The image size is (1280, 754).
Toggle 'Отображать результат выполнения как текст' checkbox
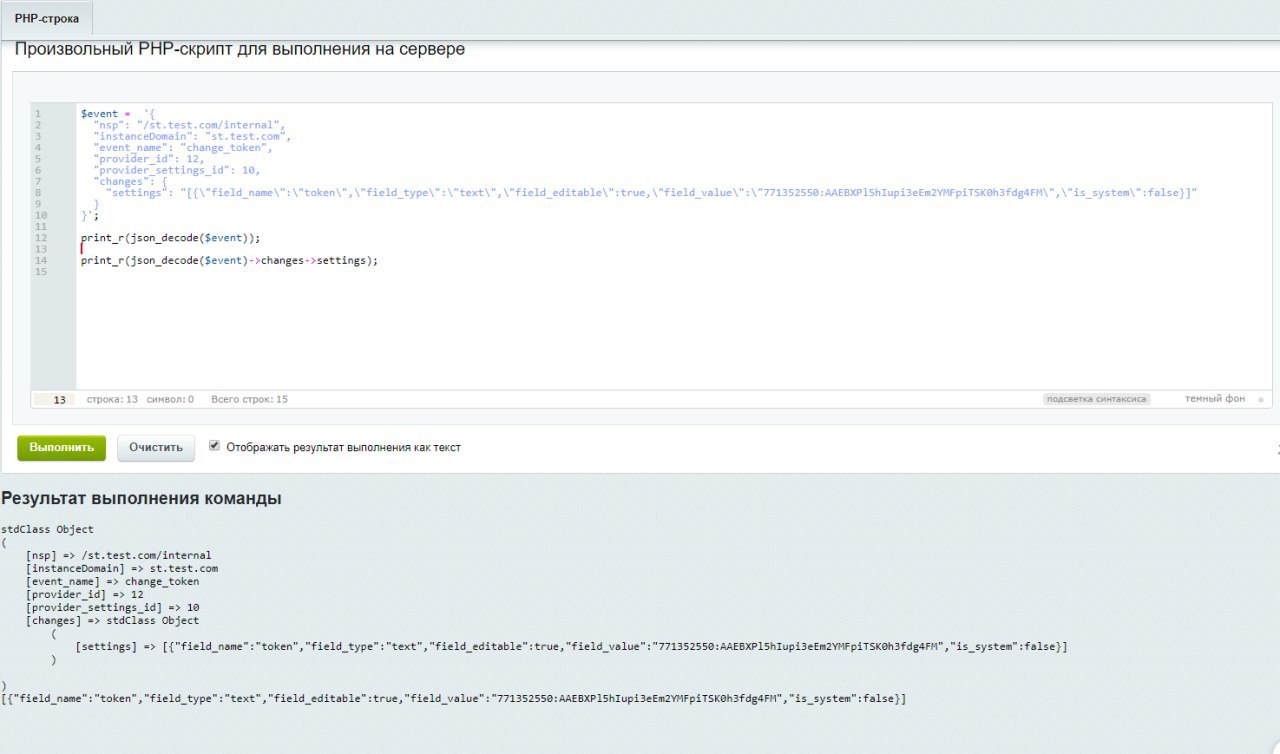(x=214, y=446)
